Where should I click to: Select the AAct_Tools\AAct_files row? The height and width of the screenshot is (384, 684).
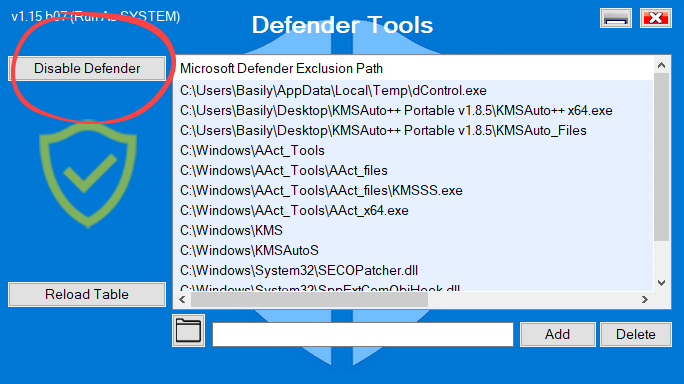tap(414, 171)
